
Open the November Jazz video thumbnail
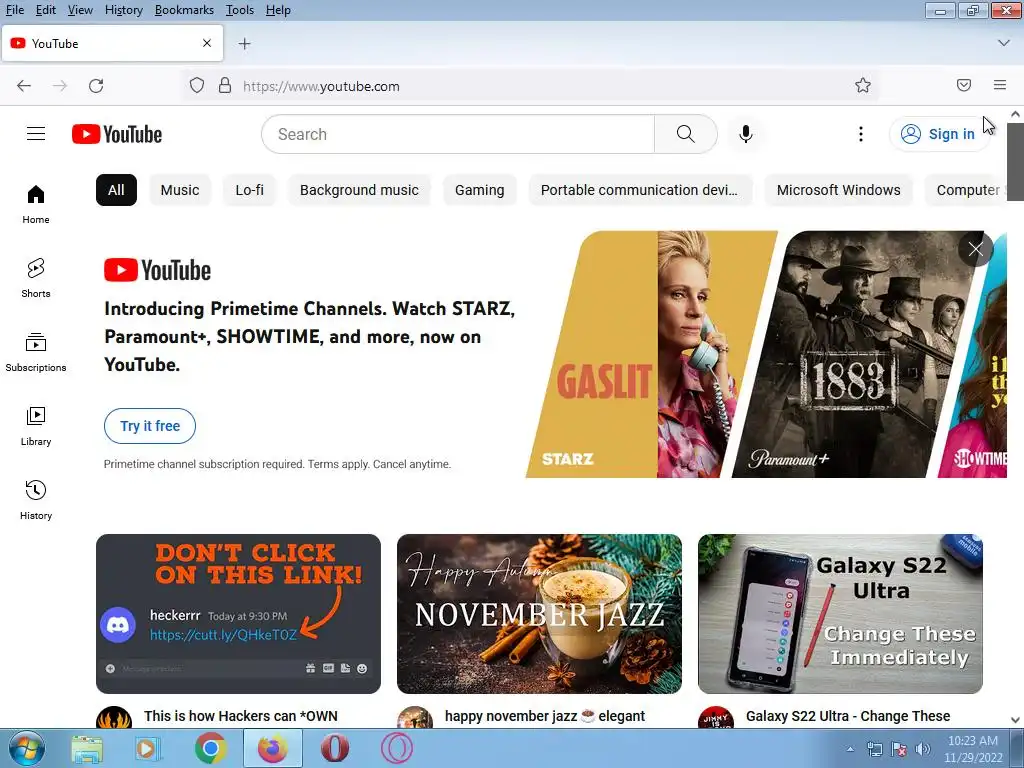coord(539,614)
